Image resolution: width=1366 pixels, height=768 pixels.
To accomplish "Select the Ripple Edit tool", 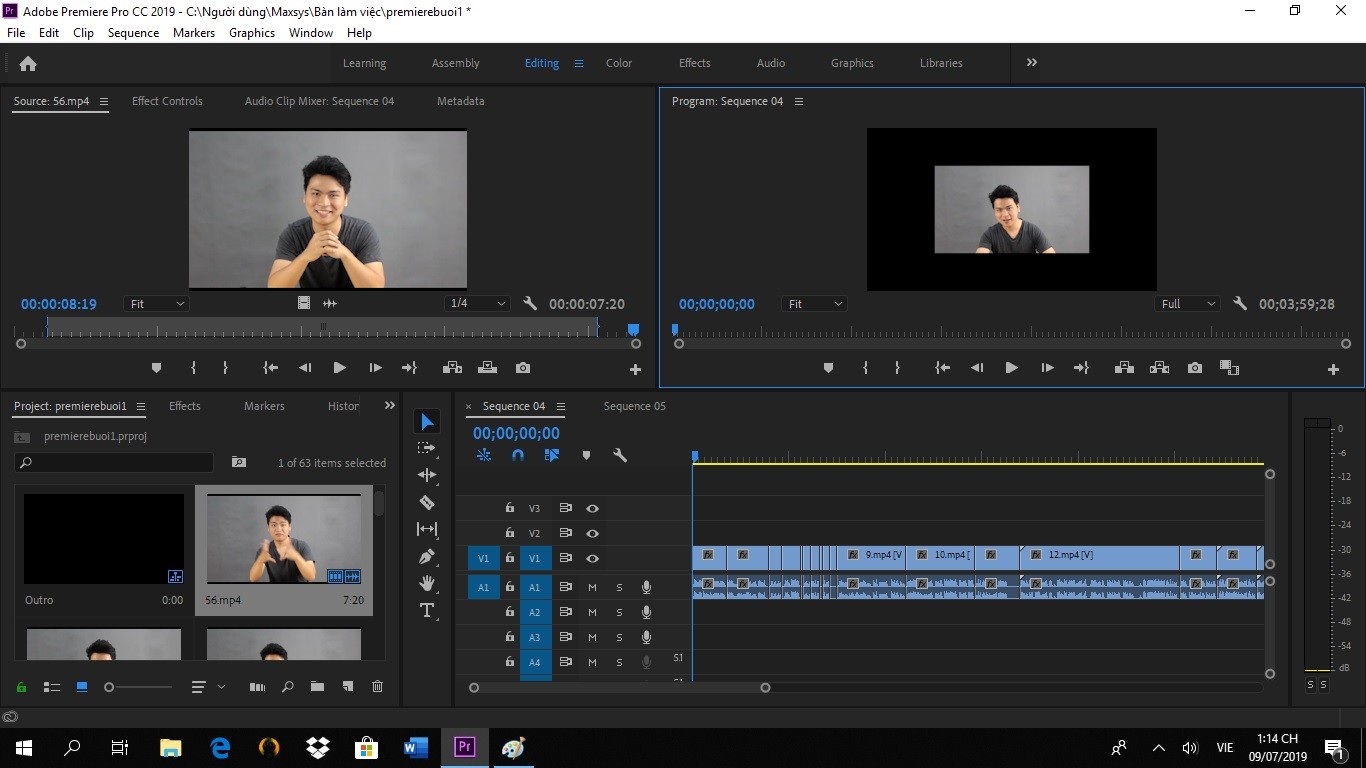I will [427, 475].
